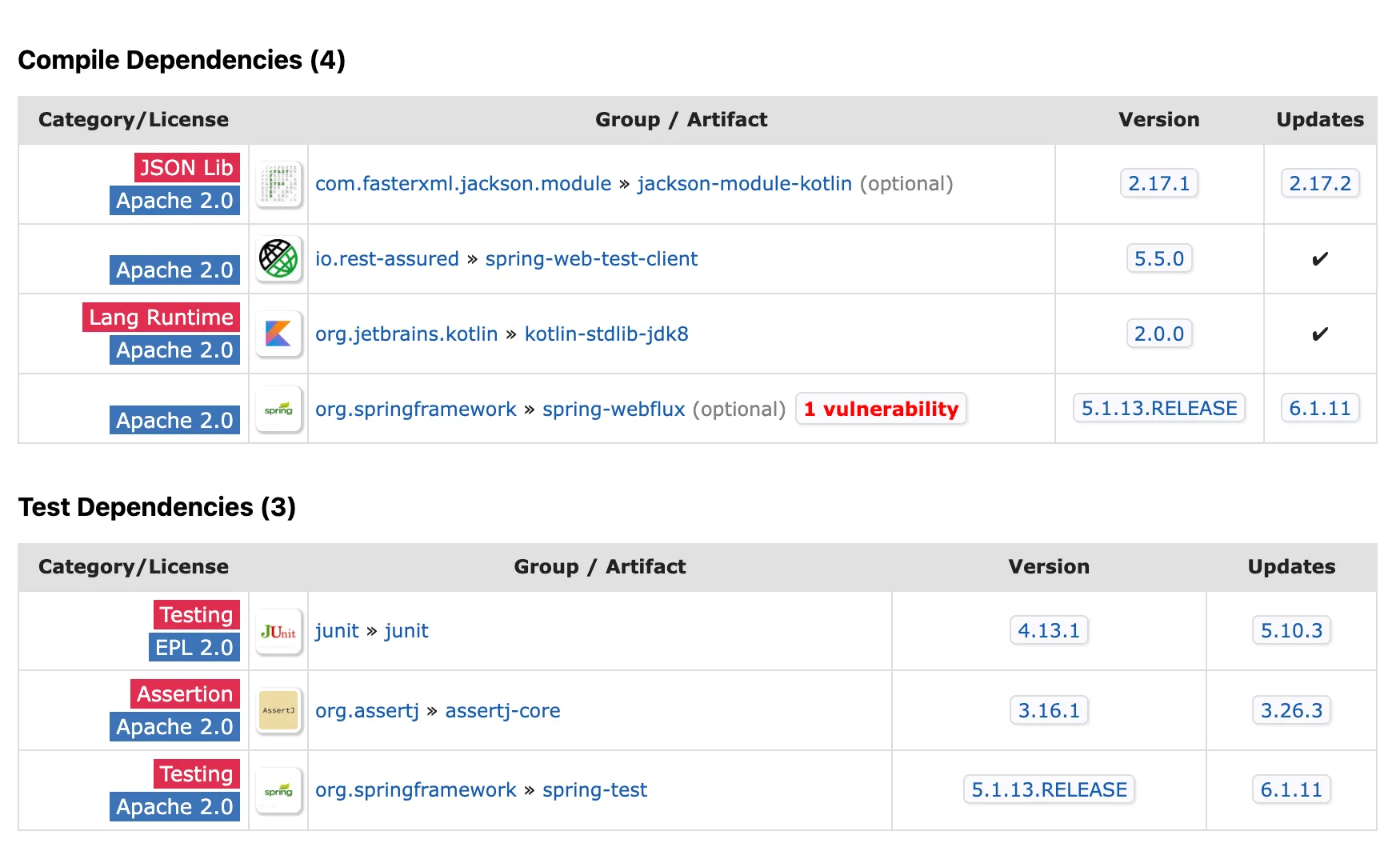Click the Assertion category tag
1400x867 pixels.
pyautogui.click(x=185, y=694)
